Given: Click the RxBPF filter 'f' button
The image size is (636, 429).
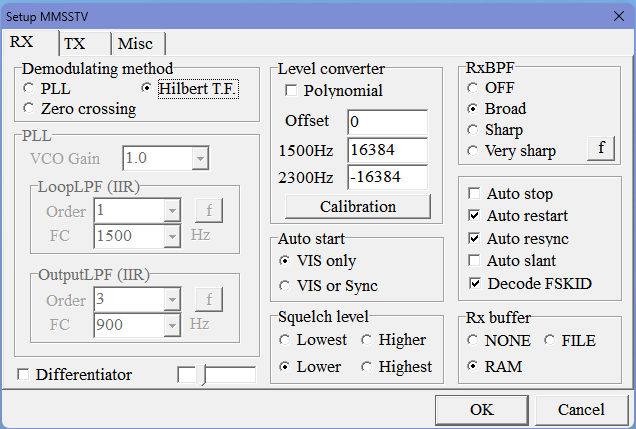Looking at the screenshot, I should pyautogui.click(x=600, y=148).
